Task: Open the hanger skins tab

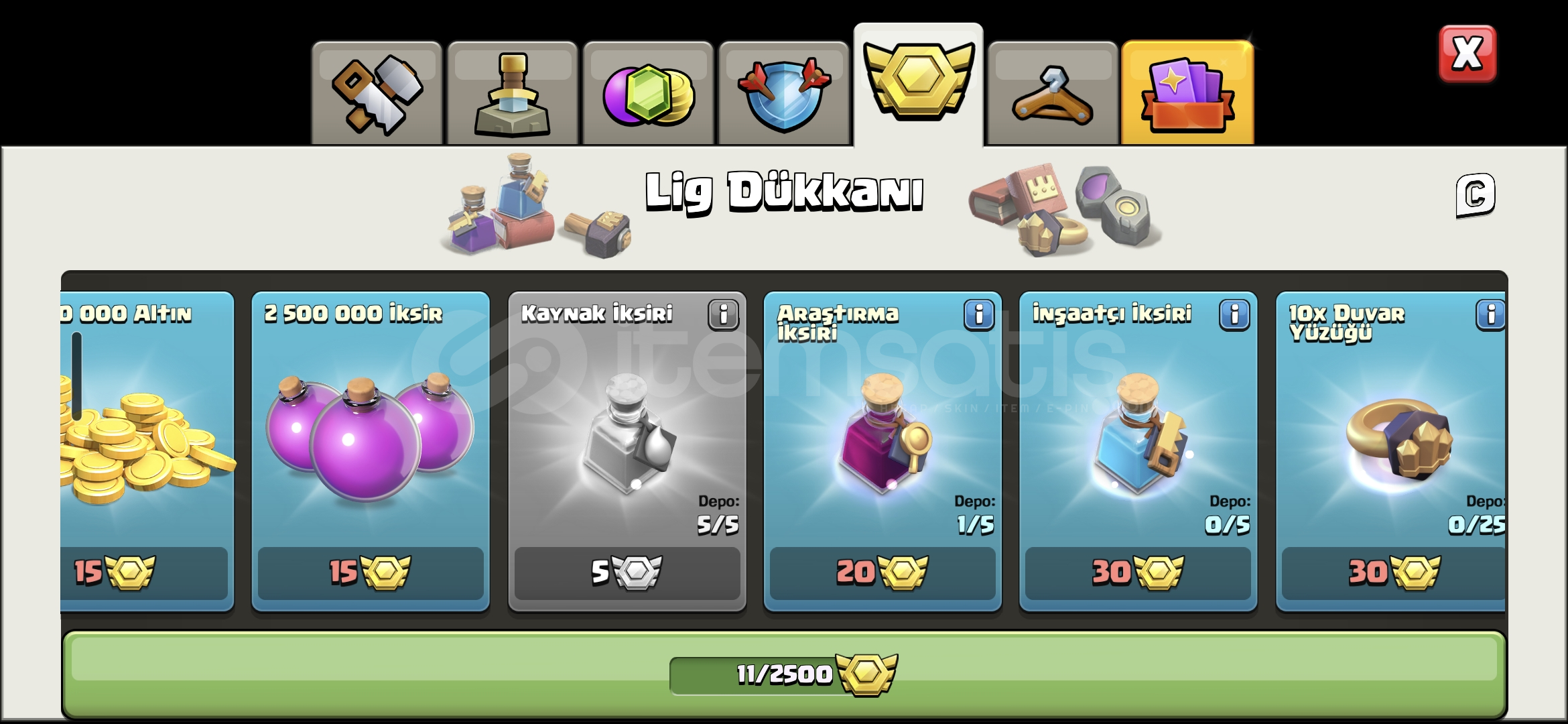Action: pos(1053,94)
